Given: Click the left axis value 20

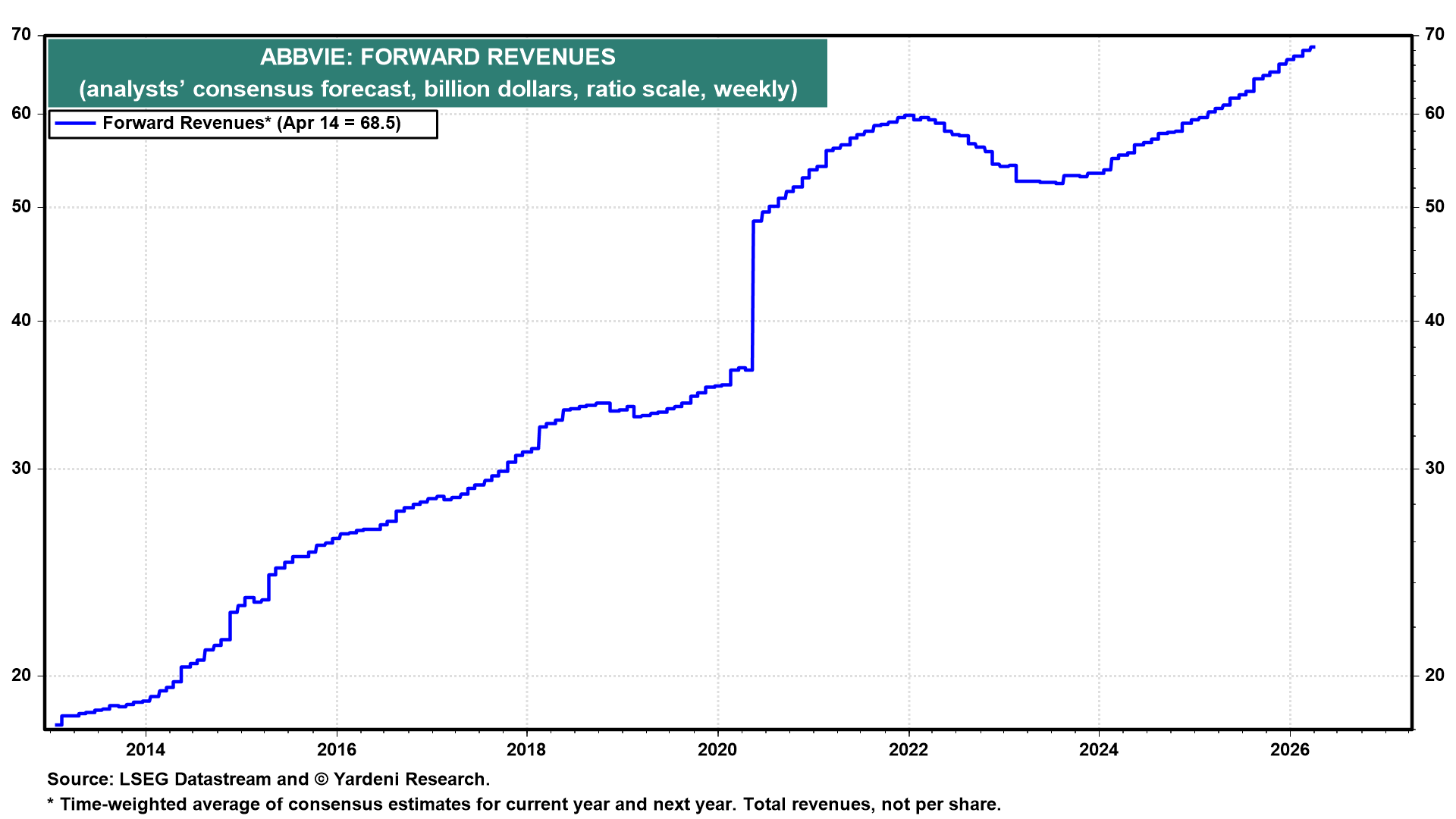Looking at the screenshot, I should tap(22, 676).
